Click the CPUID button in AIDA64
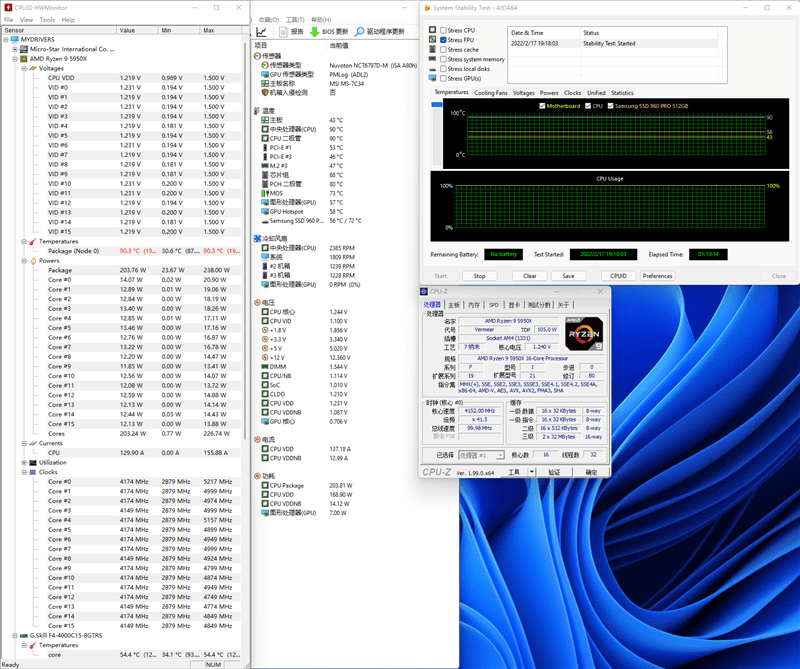 pos(618,276)
